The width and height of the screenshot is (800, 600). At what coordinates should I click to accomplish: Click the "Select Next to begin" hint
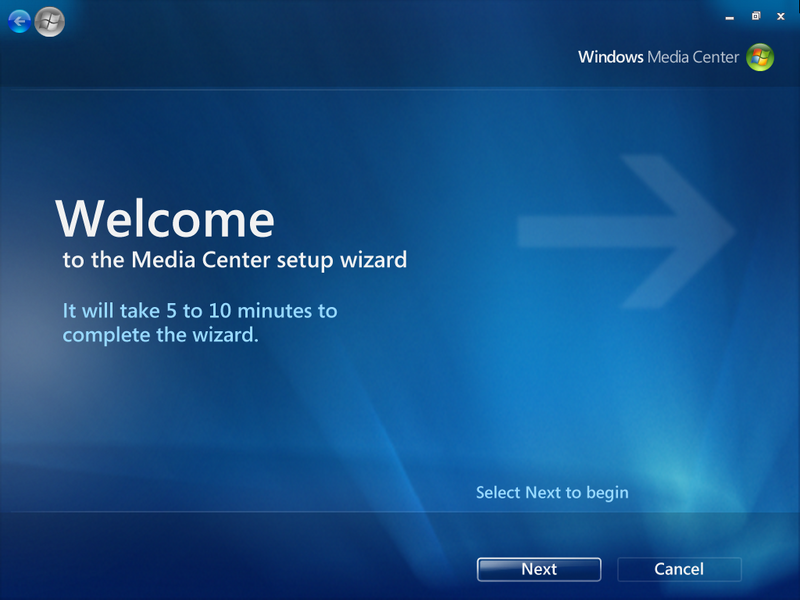(552, 493)
